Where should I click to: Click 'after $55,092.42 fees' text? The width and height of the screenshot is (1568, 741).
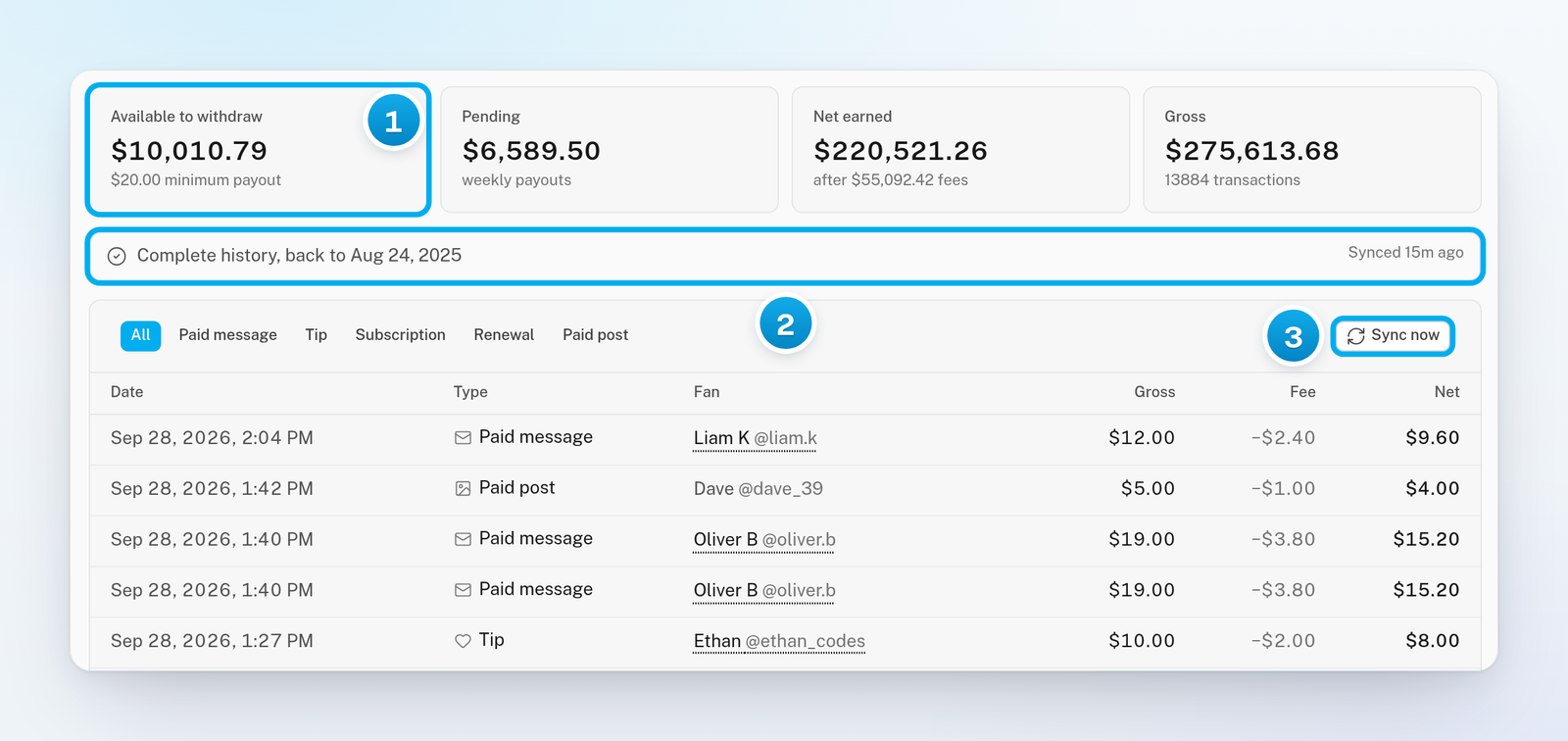[x=891, y=180]
